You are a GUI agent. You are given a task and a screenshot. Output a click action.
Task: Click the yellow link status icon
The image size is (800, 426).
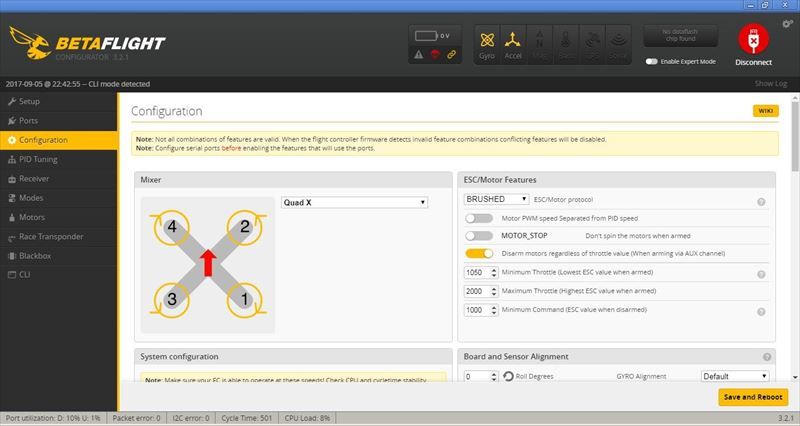(452, 54)
